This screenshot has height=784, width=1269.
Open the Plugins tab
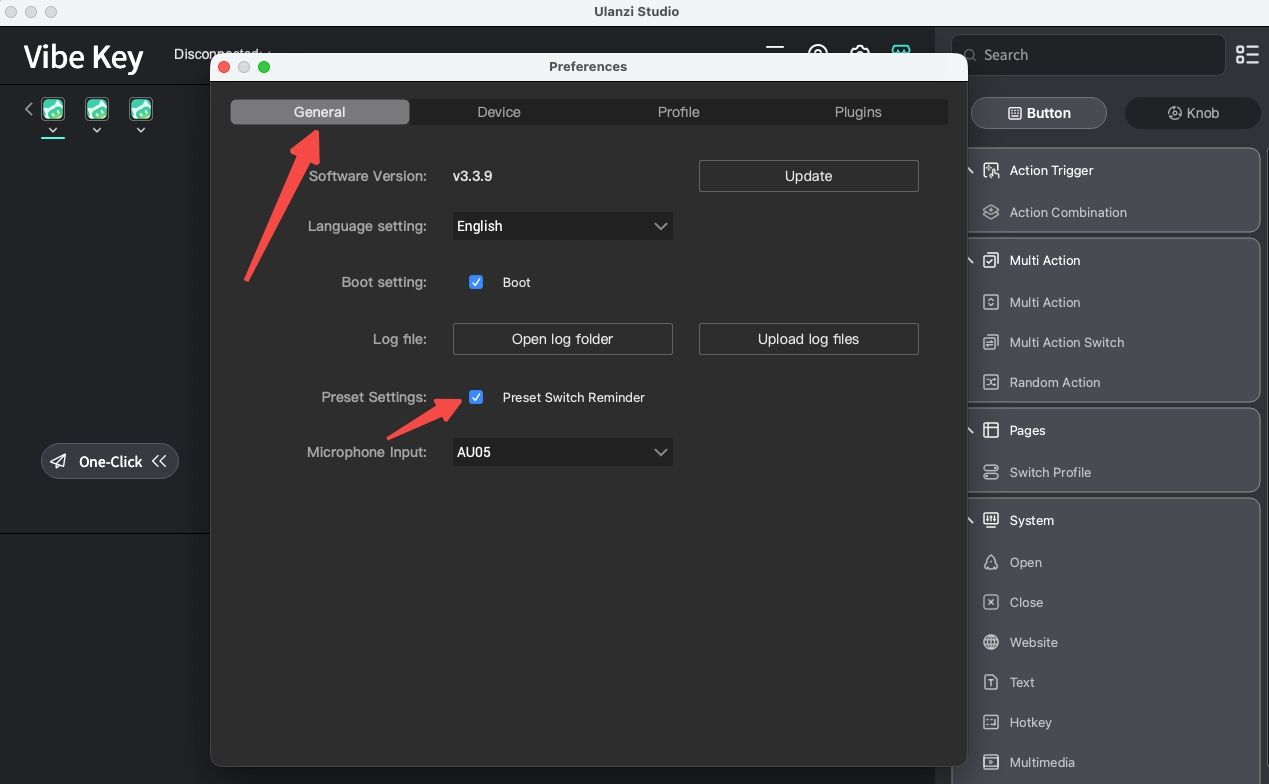point(858,112)
